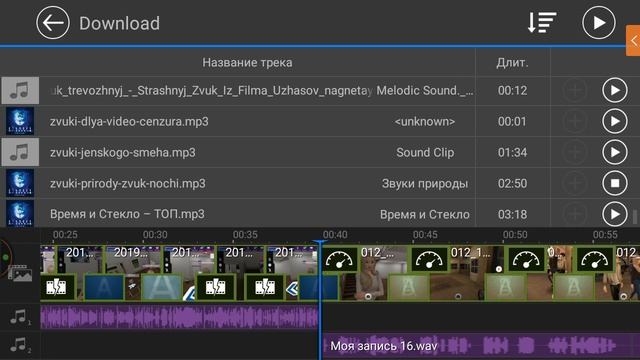Select the Моя запись 16.wav audio clip

[481, 346]
